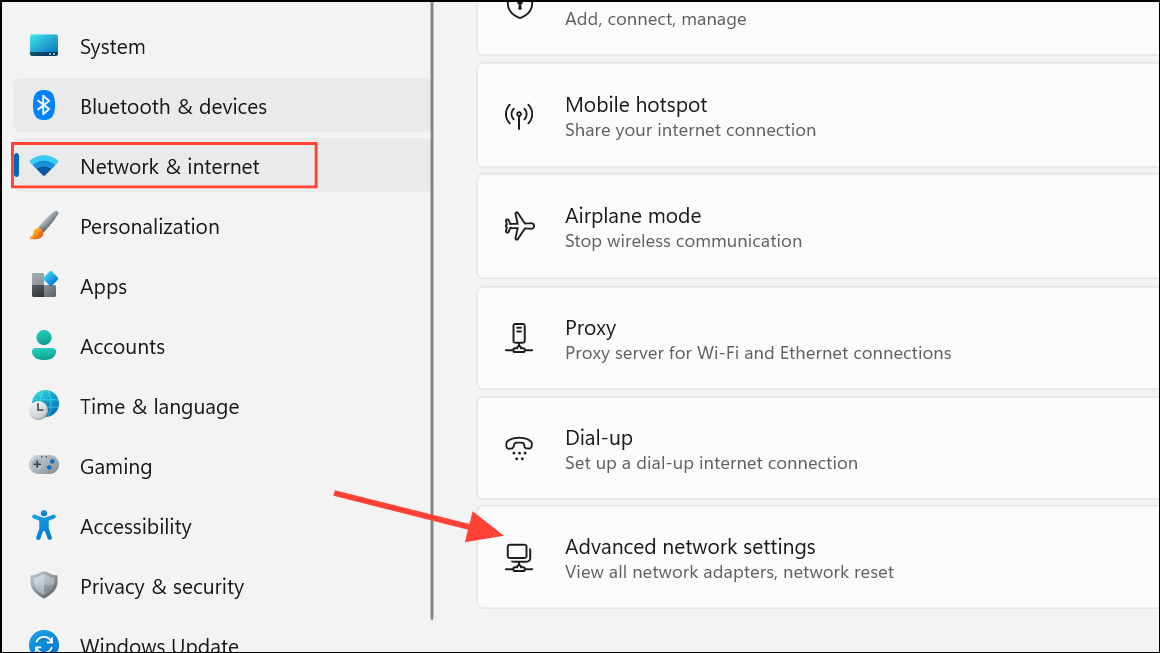Click the airplane icon in Airplane mode
This screenshot has width=1160, height=653.
click(519, 226)
